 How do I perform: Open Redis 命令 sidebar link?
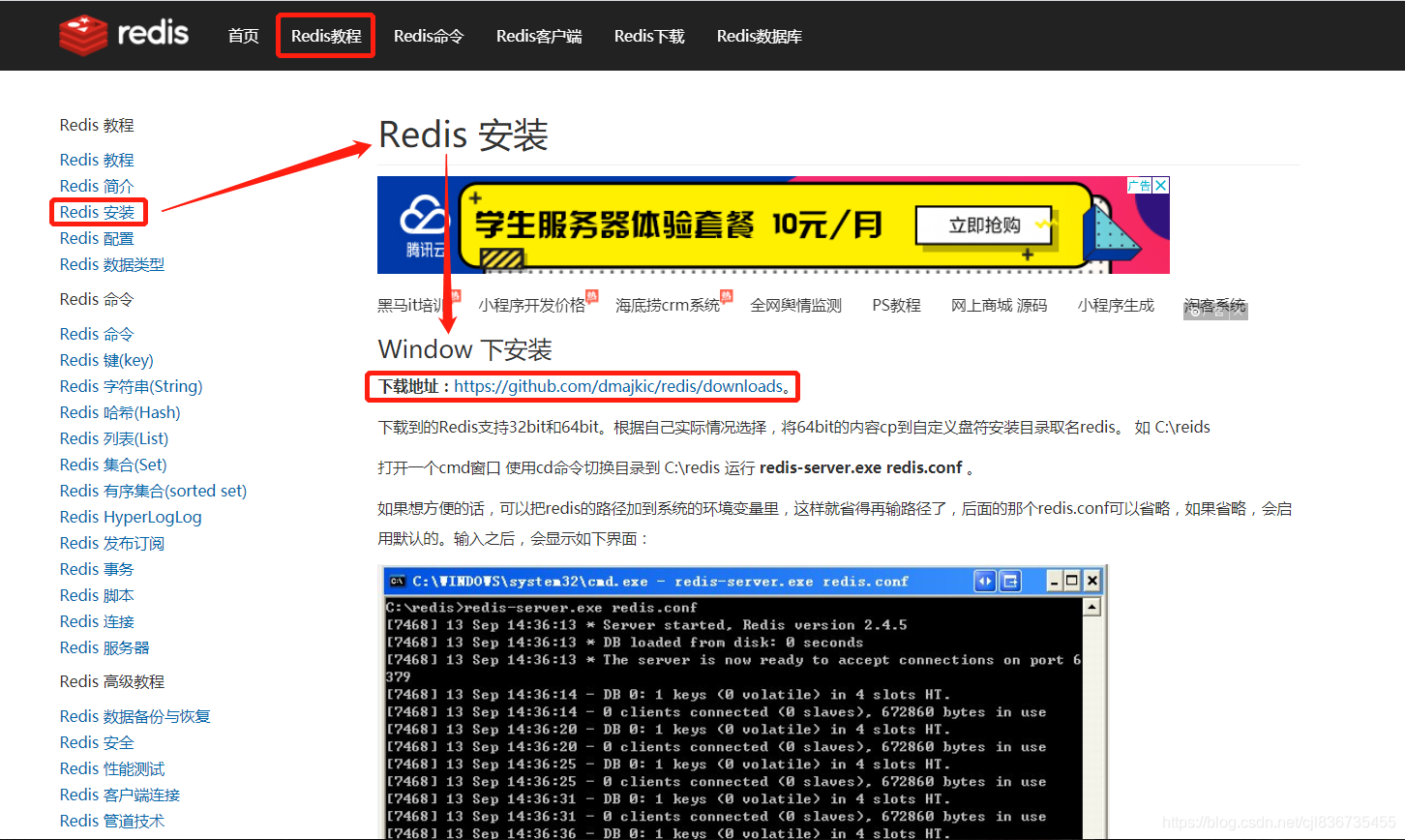[x=97, y=334]
